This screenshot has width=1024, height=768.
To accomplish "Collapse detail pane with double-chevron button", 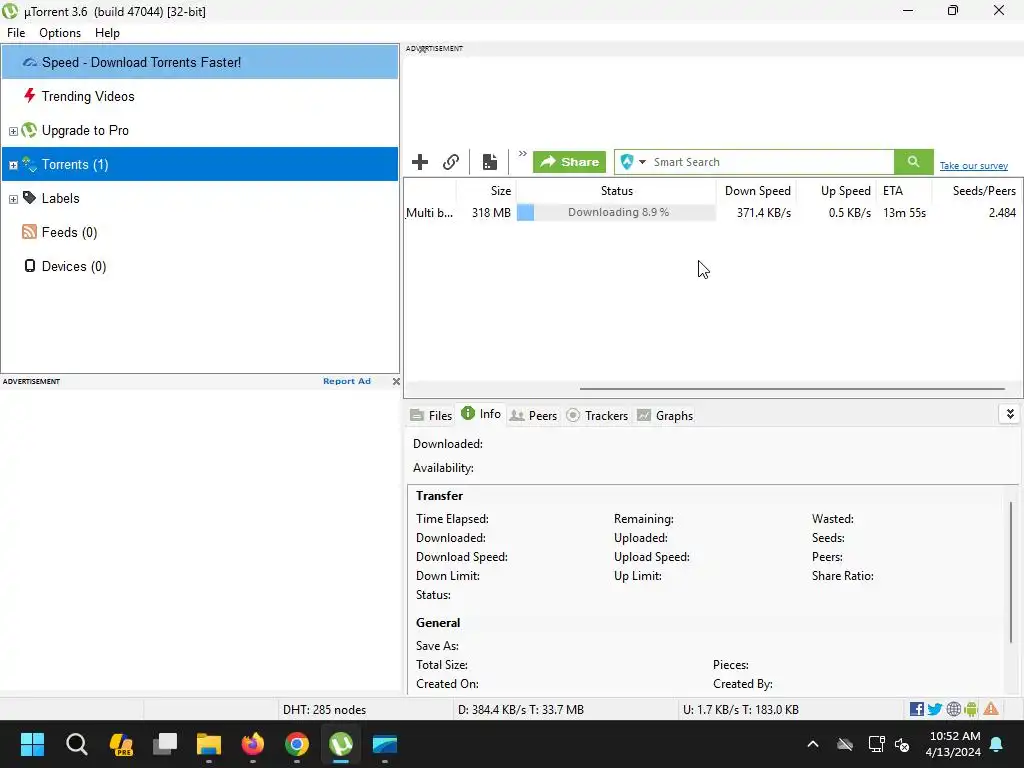I will pyautogui.click(x=1010, y=414).
